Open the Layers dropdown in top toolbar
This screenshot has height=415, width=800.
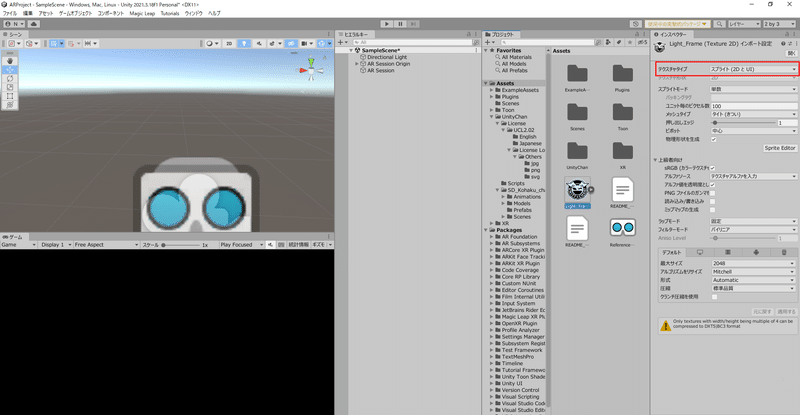[x=744, y=24]
